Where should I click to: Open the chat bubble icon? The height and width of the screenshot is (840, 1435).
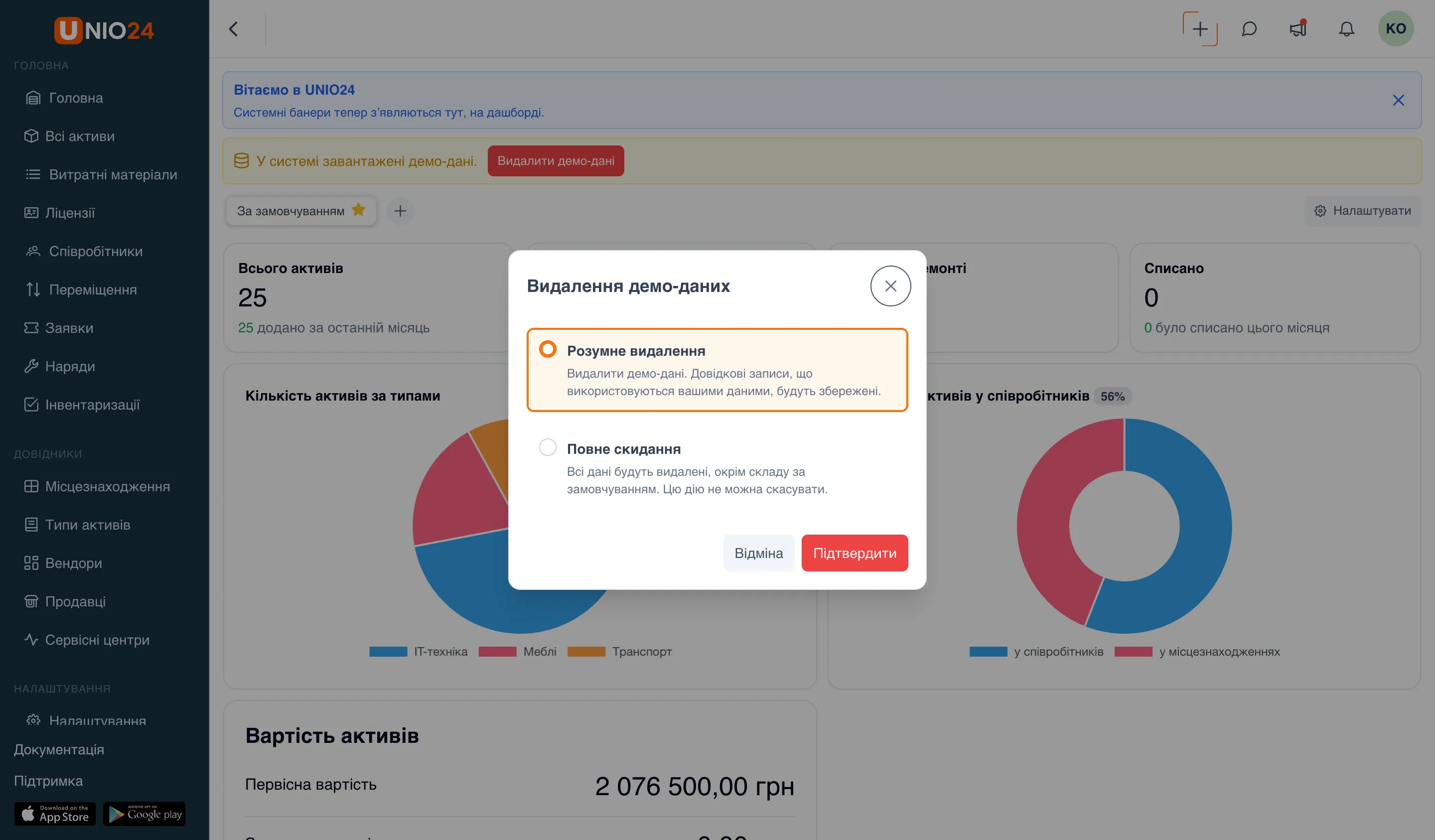point(1249,29)
